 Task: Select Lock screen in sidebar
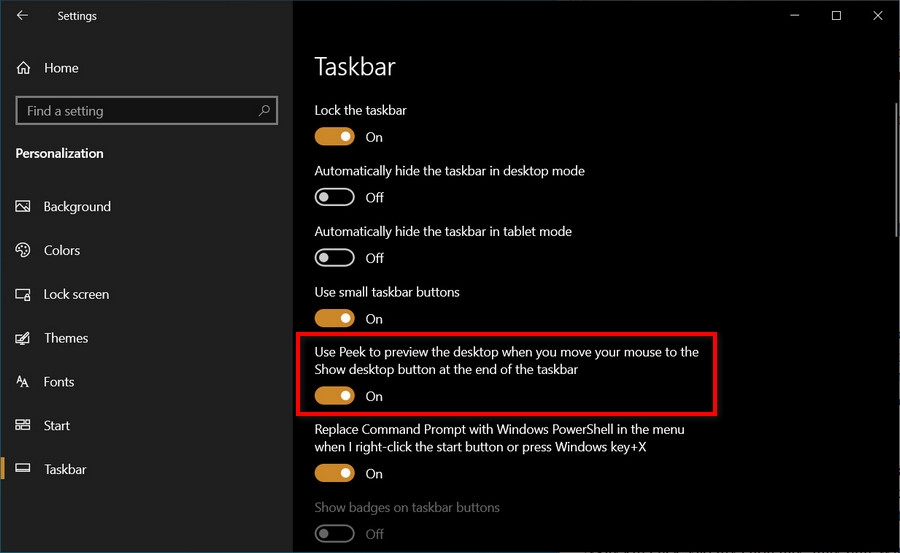(x=76, y=294)
